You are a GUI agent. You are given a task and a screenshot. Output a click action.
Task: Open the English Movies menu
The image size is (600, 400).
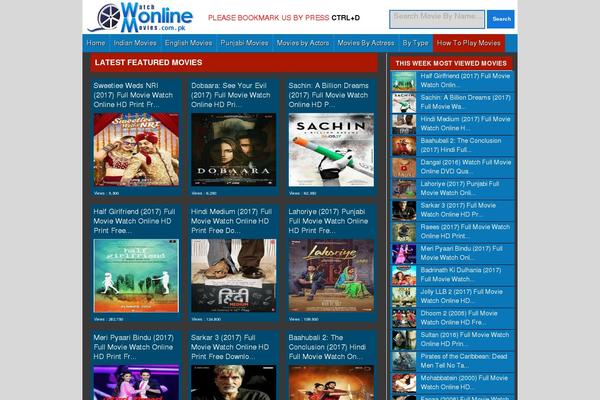pos(188,43)
